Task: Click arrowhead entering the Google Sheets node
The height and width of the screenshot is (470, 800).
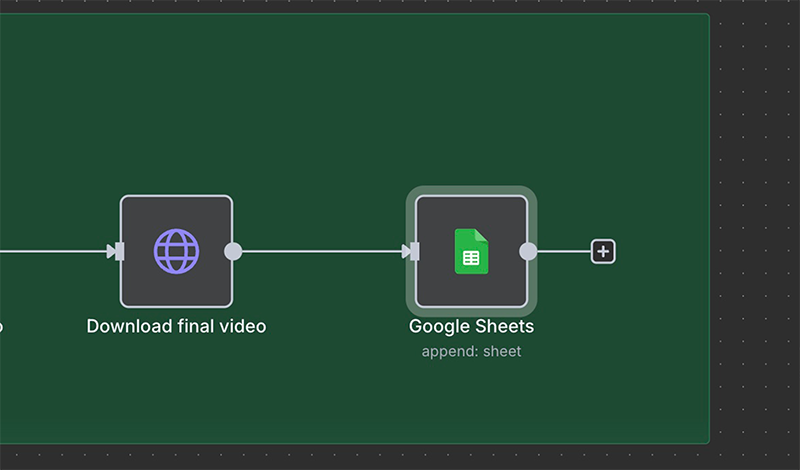Action: (406, 251)
